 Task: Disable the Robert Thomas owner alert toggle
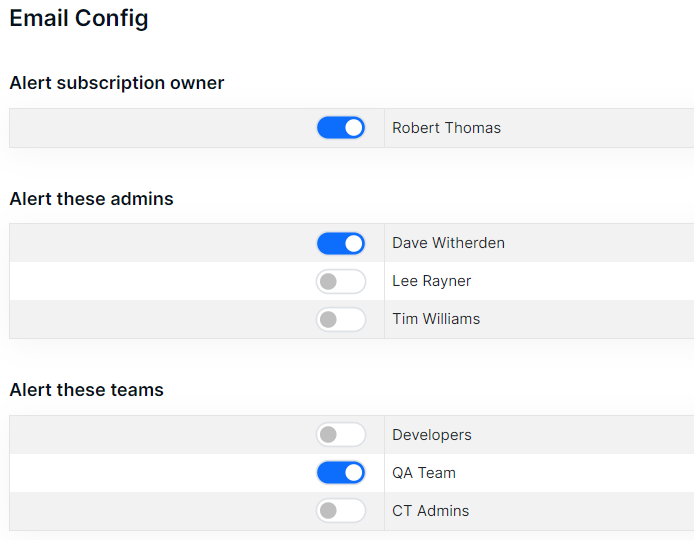[x=341, y=128]
